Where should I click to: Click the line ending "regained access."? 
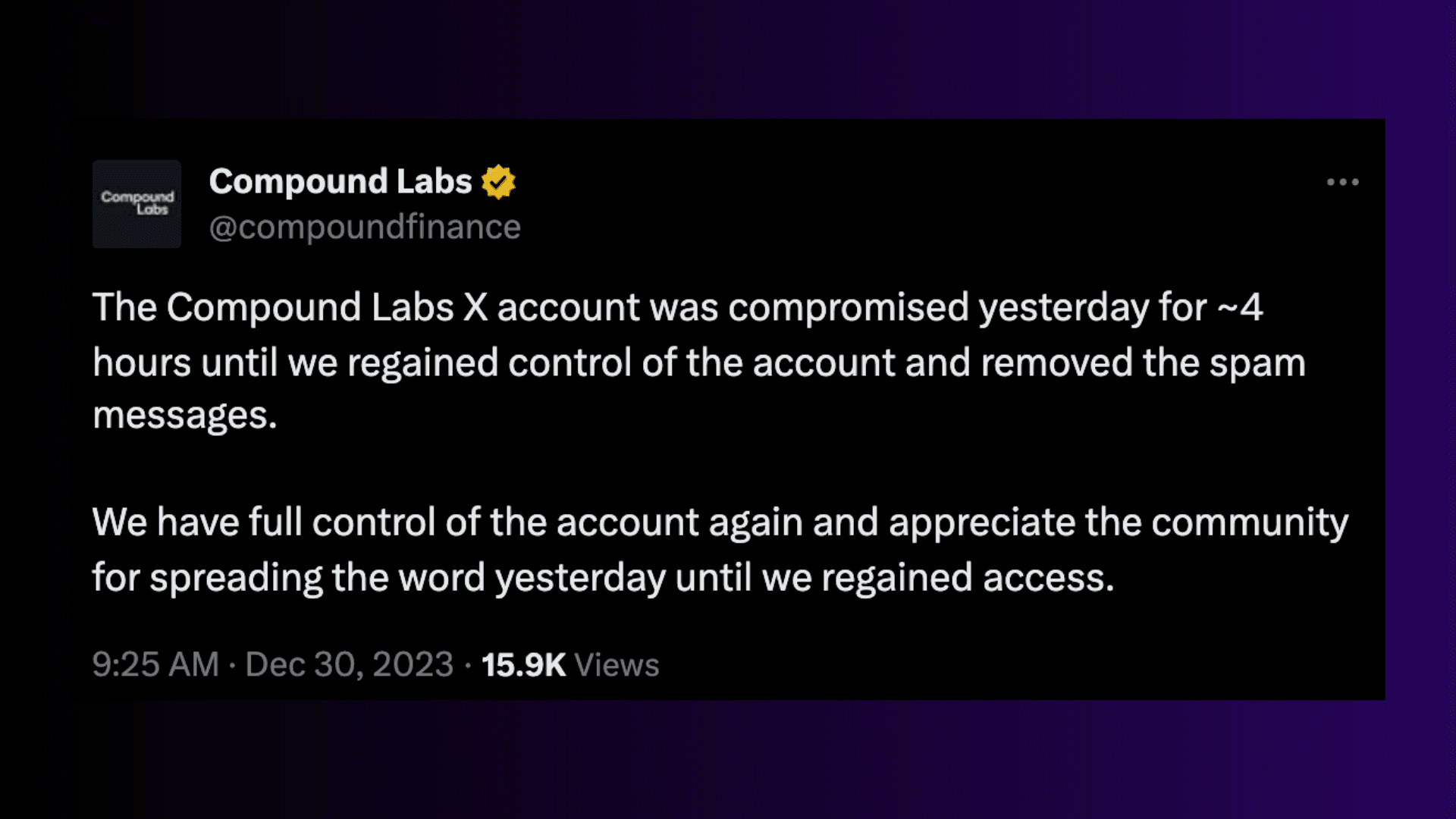pyautogui.click(x=603, y=578)
